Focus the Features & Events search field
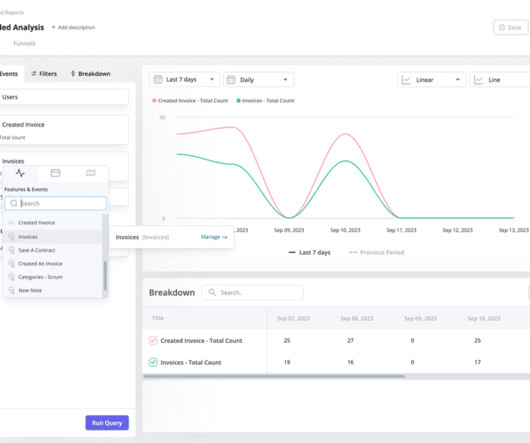The width and height of the screenshot is (530, 443). tap(55, 203)
